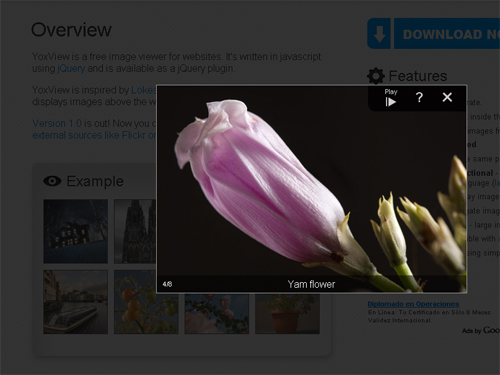Click the 4/8 image counter
This screenshot has height=375, width=500.
[167, 284]
